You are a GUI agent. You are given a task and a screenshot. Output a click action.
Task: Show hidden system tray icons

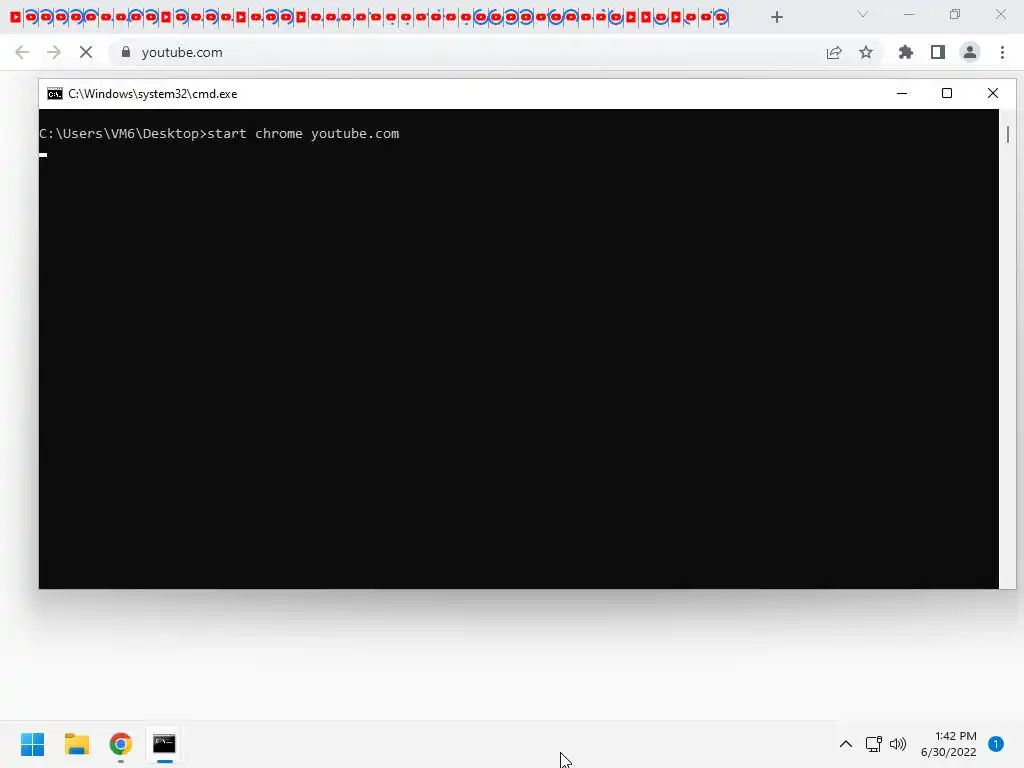pyautogui.click(x=846, y=744)
